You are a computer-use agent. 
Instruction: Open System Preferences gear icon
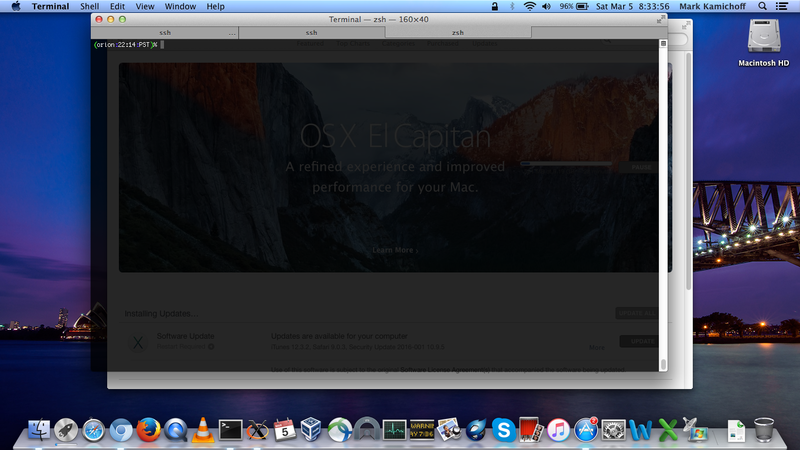pyautogui.click(x=613, y=430)
